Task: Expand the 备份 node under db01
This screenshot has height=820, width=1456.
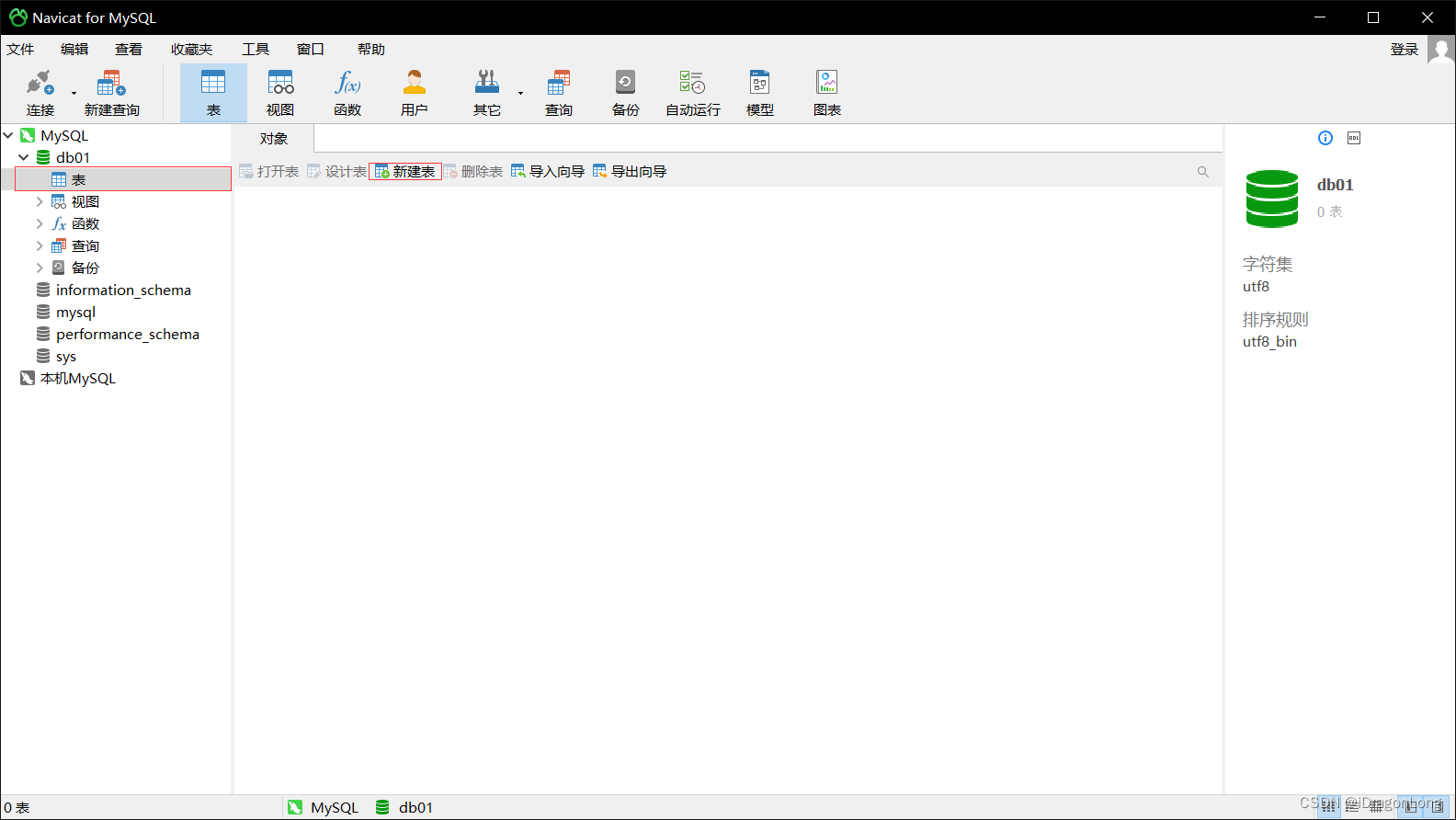Action: [x=40, y=268]
